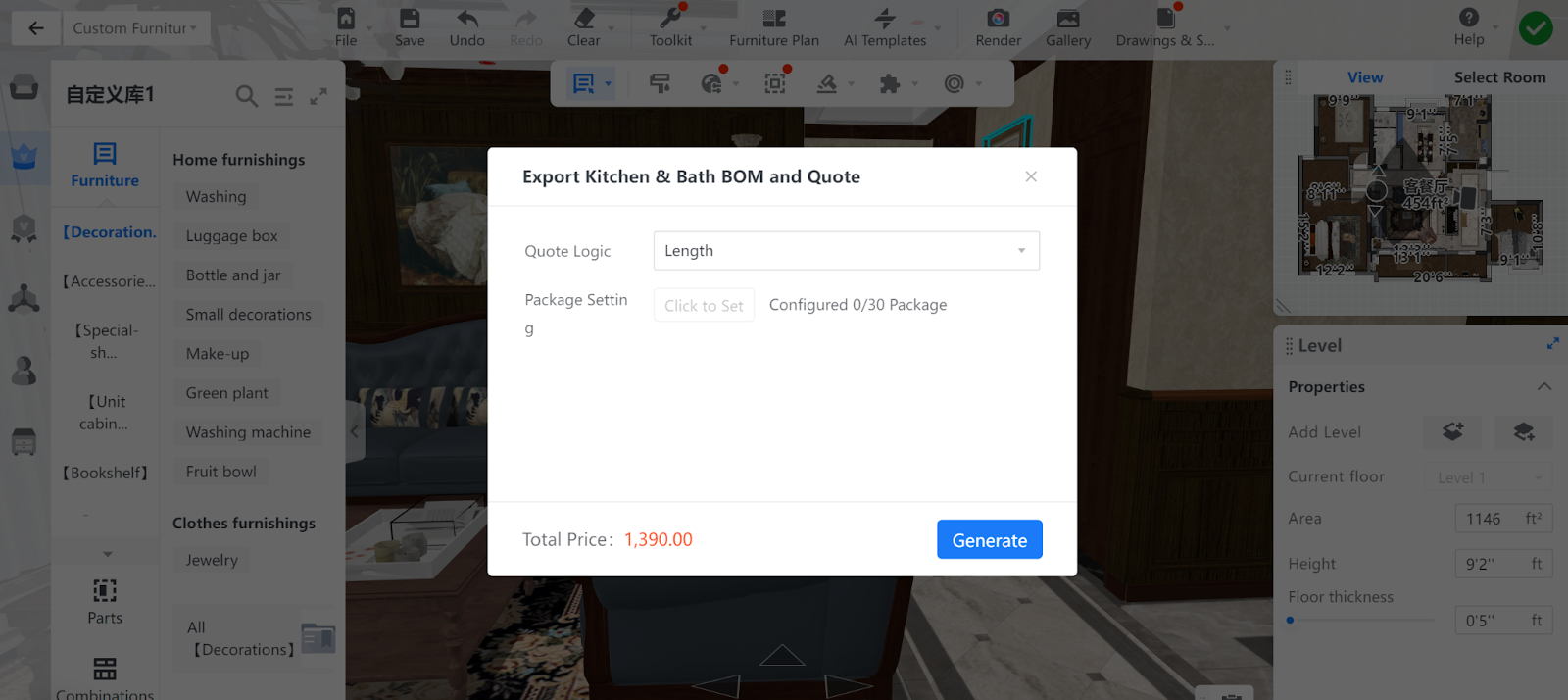Click the Render camera icon
The image size is (1568, 700).
pyautogui.click(x=998, y=19)
